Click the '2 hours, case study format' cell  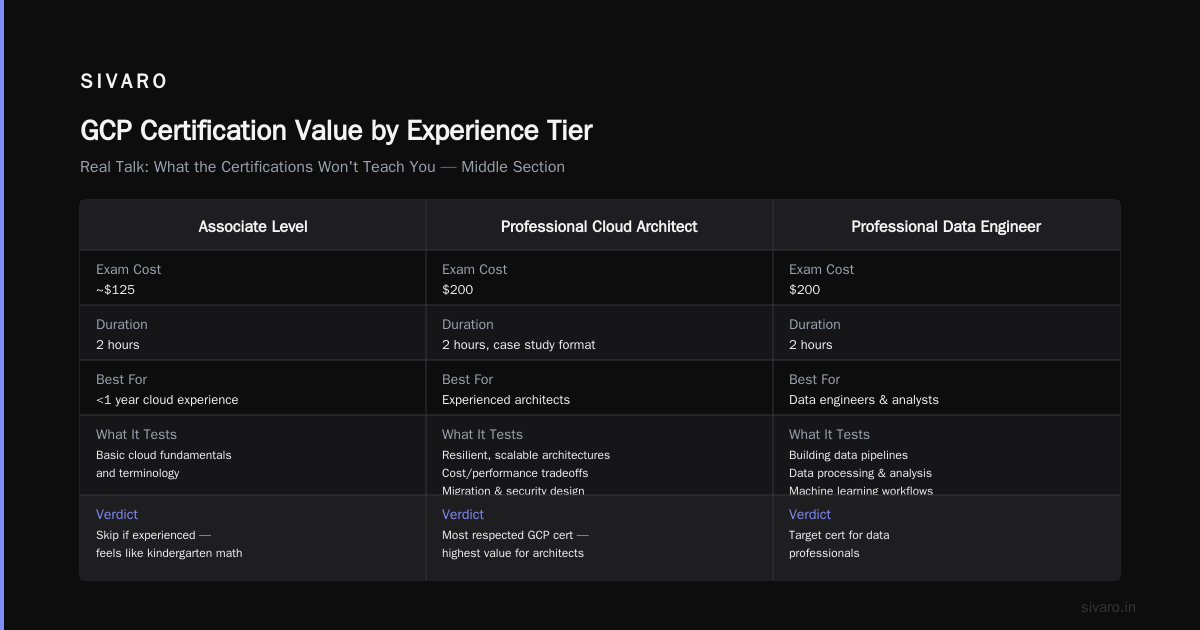(x=518, y=345)
